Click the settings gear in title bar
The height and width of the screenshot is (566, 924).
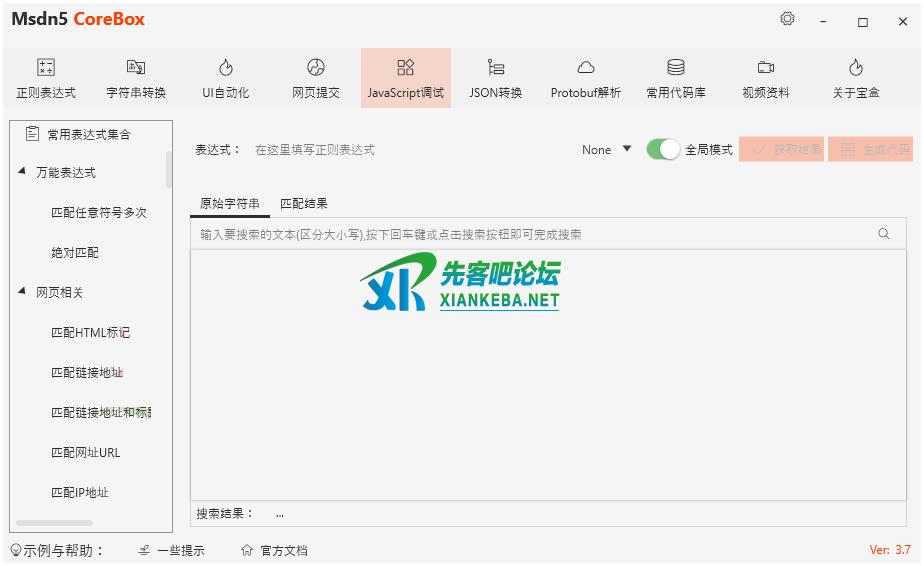[x=787, y=19]
